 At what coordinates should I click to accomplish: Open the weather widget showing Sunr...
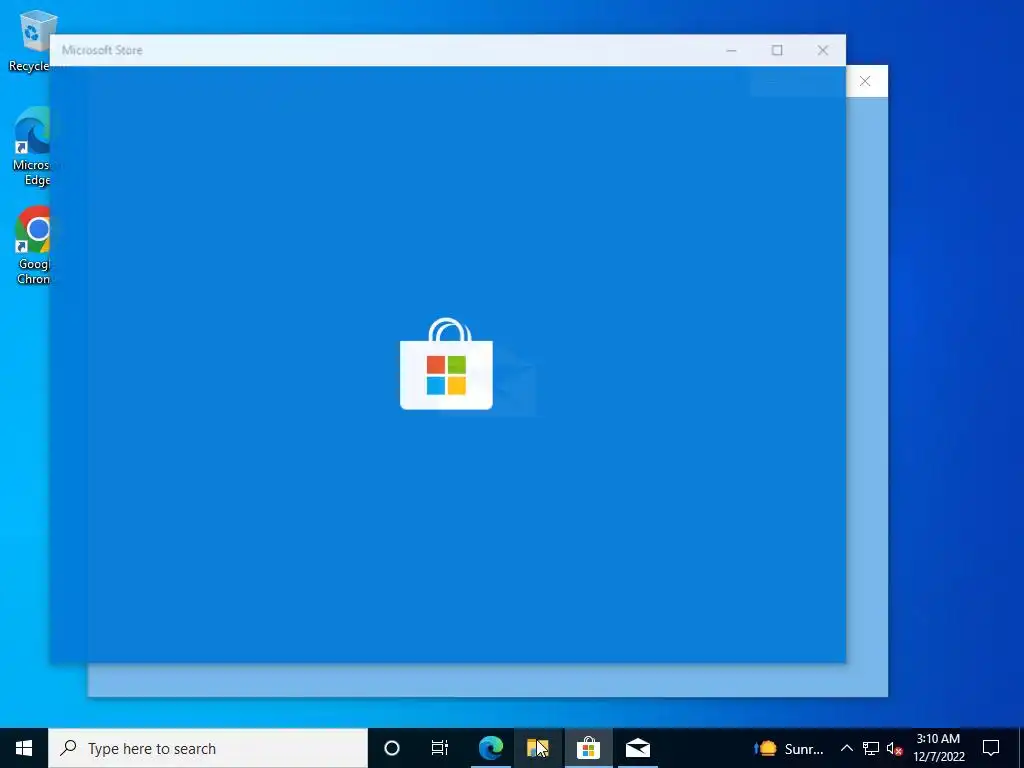point(789,748)
